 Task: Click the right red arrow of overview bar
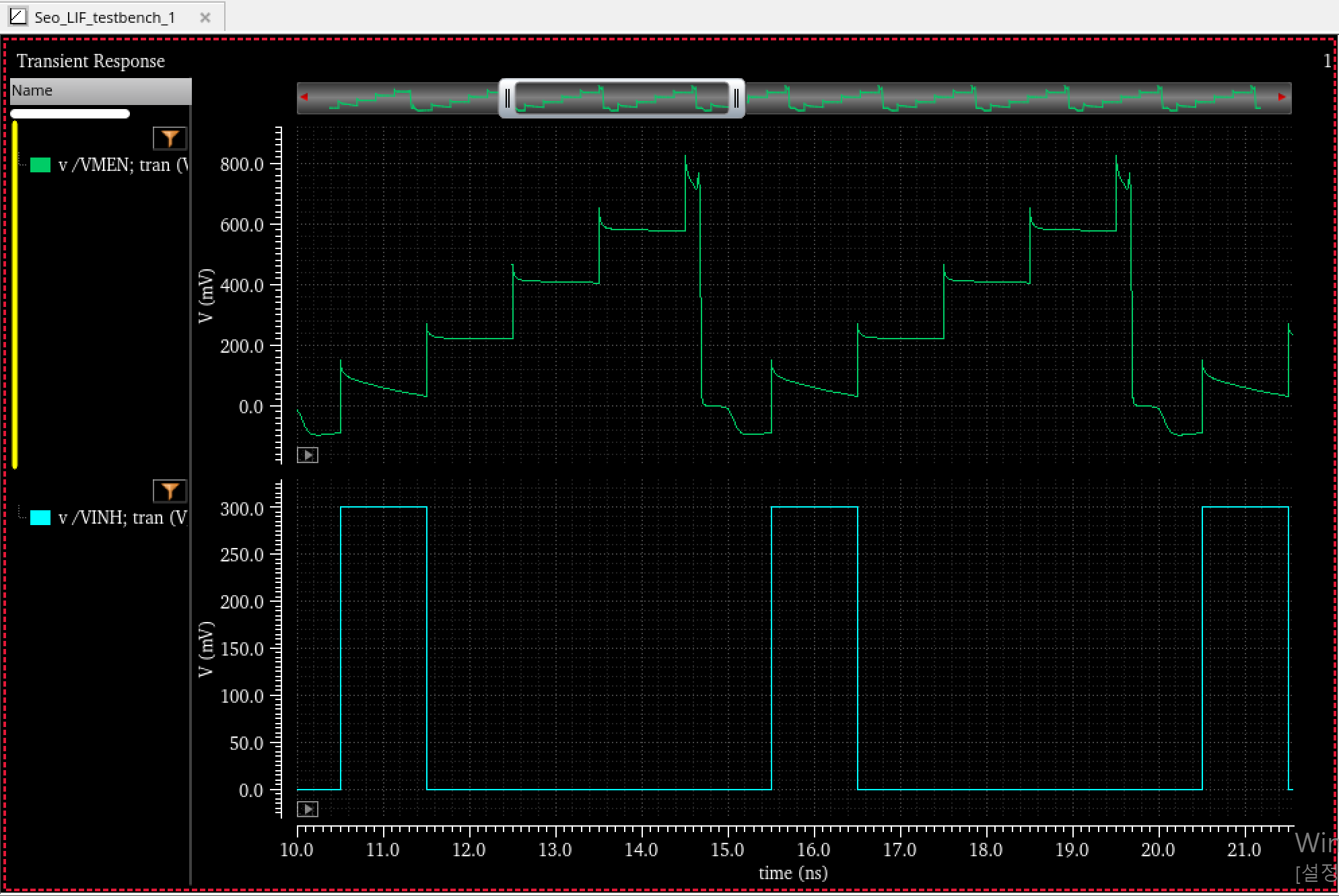pos(1282,97)
